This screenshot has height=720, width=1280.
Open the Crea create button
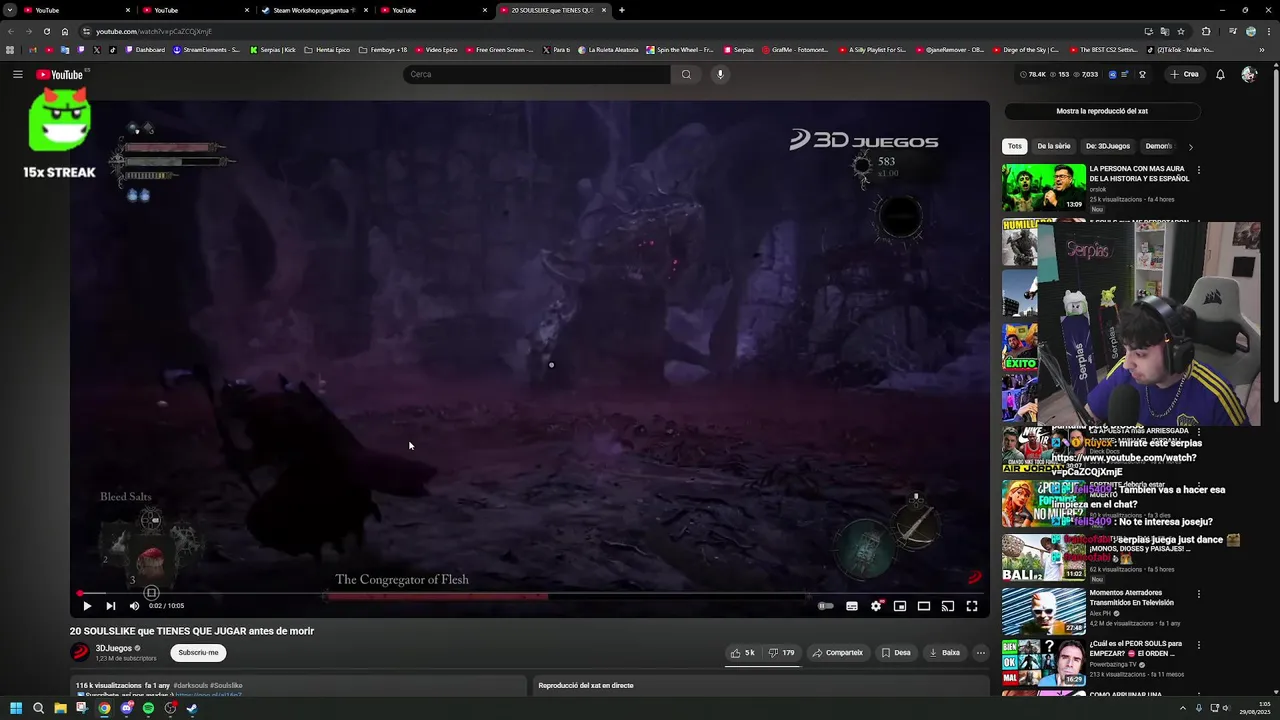[1184, 74]
